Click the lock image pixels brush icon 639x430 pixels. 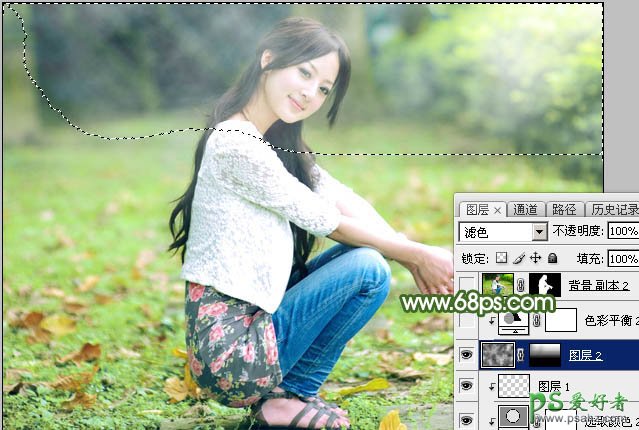pyautogui.click(x=520, y=258)
